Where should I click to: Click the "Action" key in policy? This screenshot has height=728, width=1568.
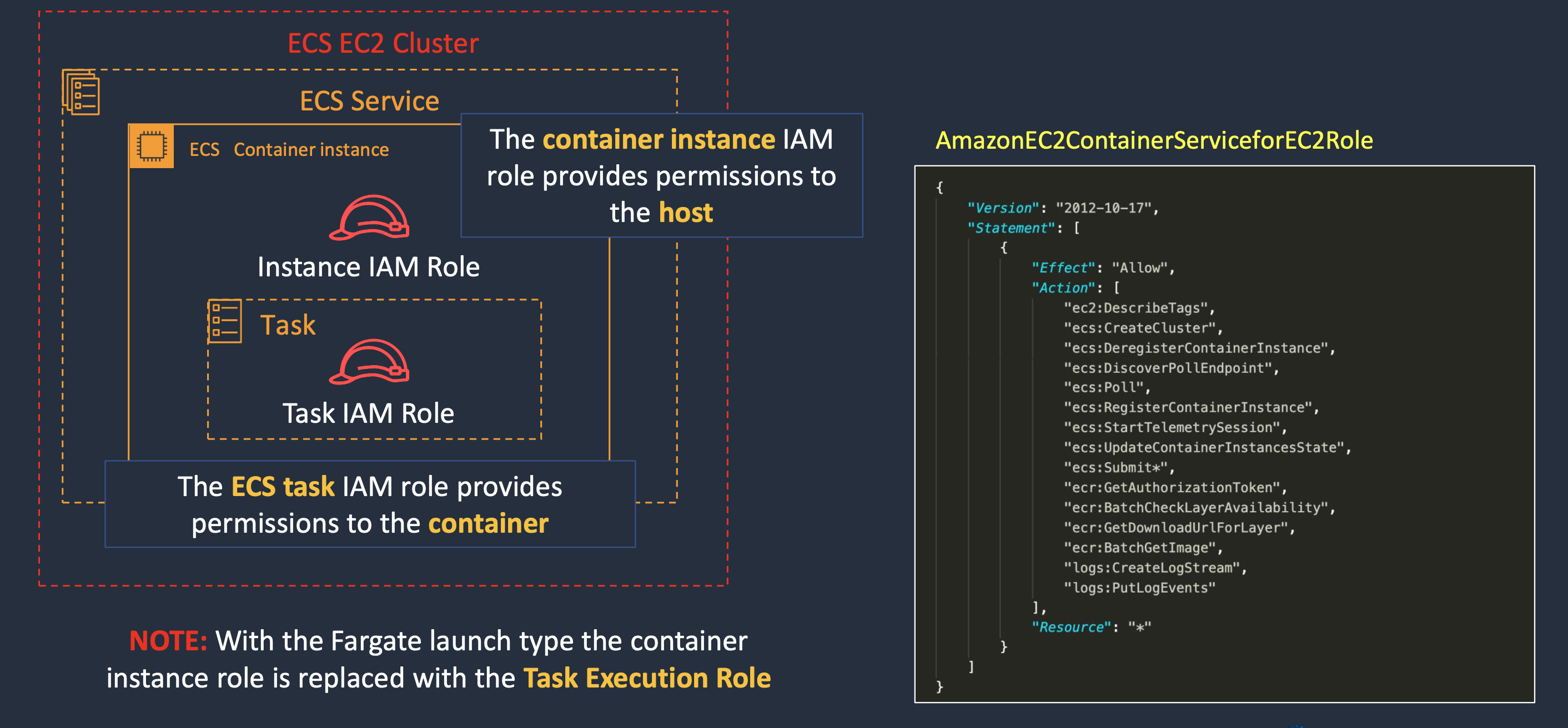pos(1063,287)
